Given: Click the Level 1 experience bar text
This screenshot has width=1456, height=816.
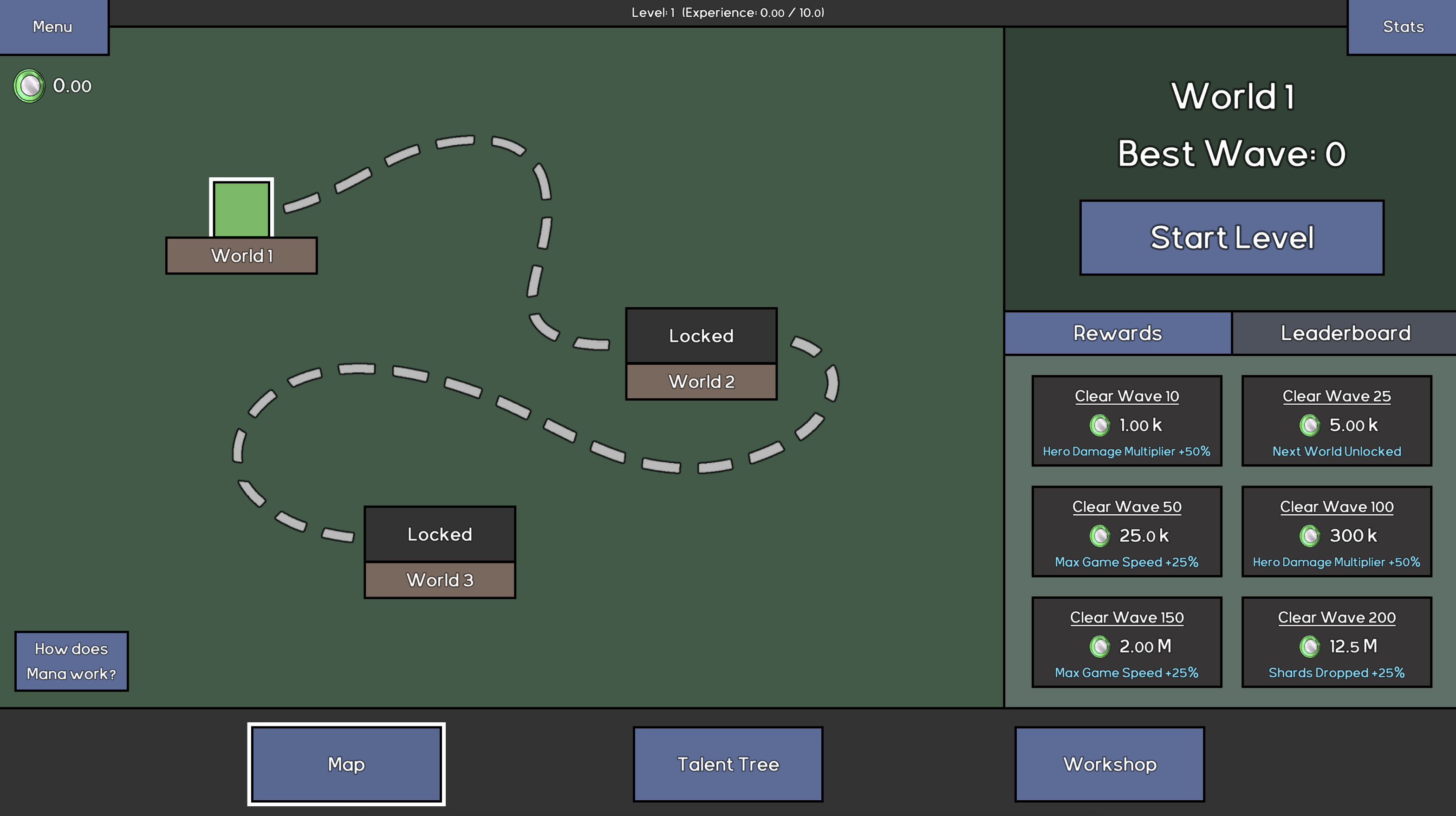Looking at the screenshot, I should point(728,13).
